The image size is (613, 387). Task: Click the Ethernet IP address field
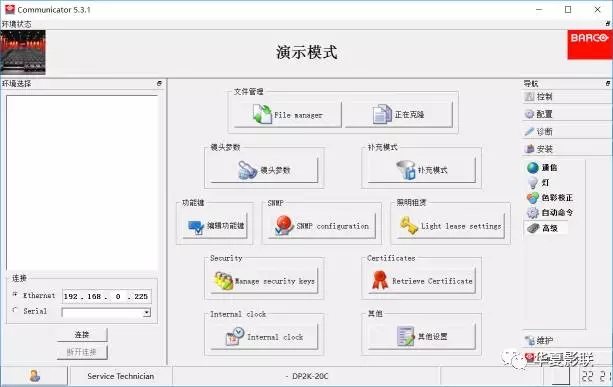tap(106, 296)
